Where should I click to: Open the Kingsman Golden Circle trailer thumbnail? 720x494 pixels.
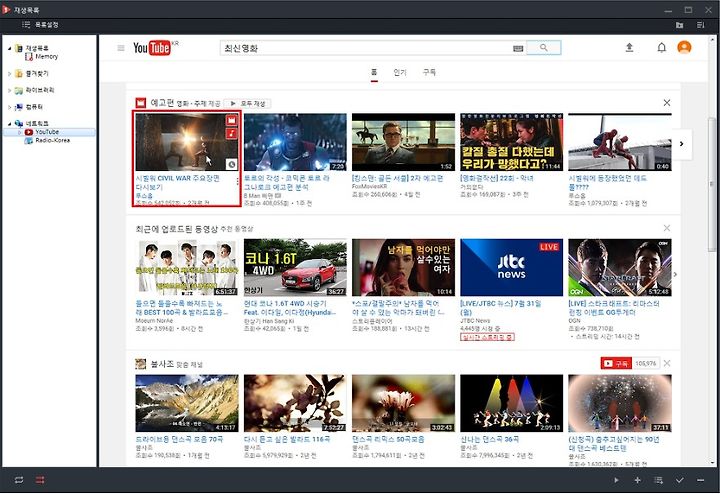click(x=403, y=142)
